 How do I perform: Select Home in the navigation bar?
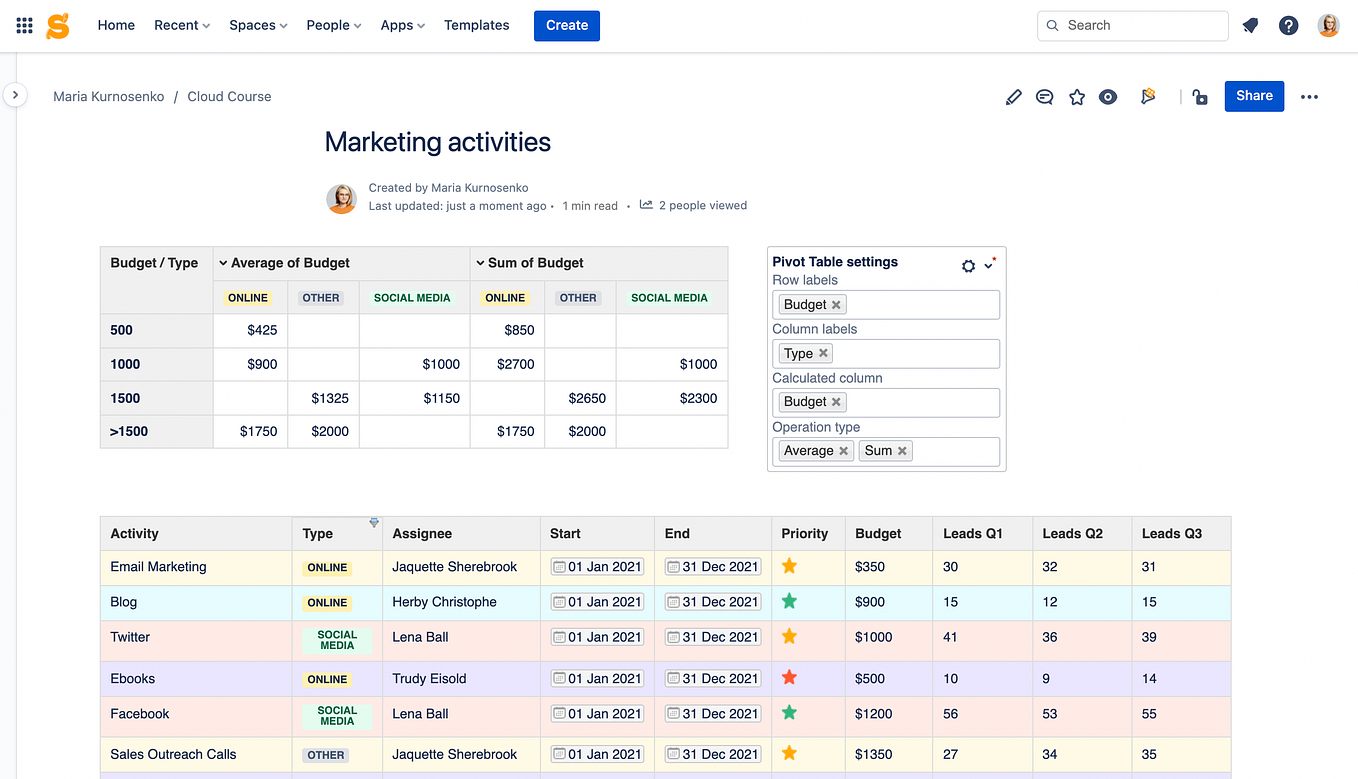(116, 25)
